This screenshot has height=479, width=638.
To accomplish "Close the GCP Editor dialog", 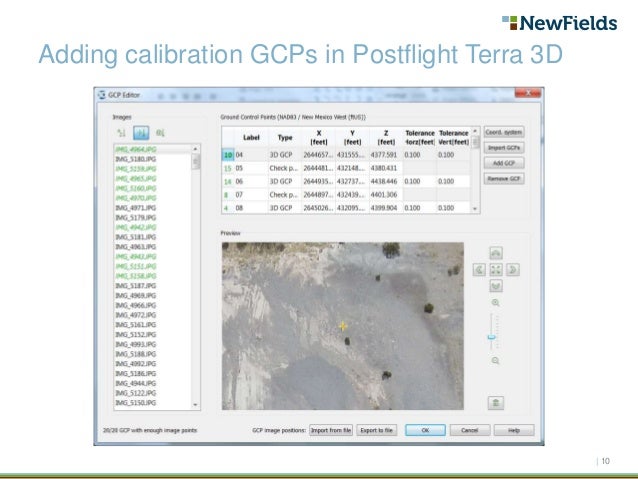I will (x=528, y=93).
